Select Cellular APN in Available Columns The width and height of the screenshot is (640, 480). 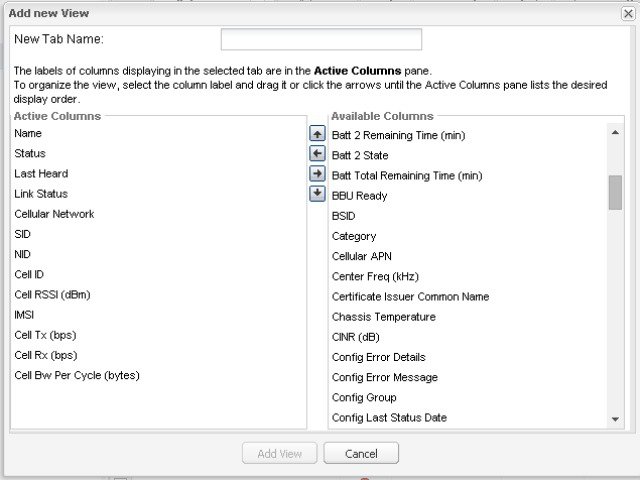point(362,256)
